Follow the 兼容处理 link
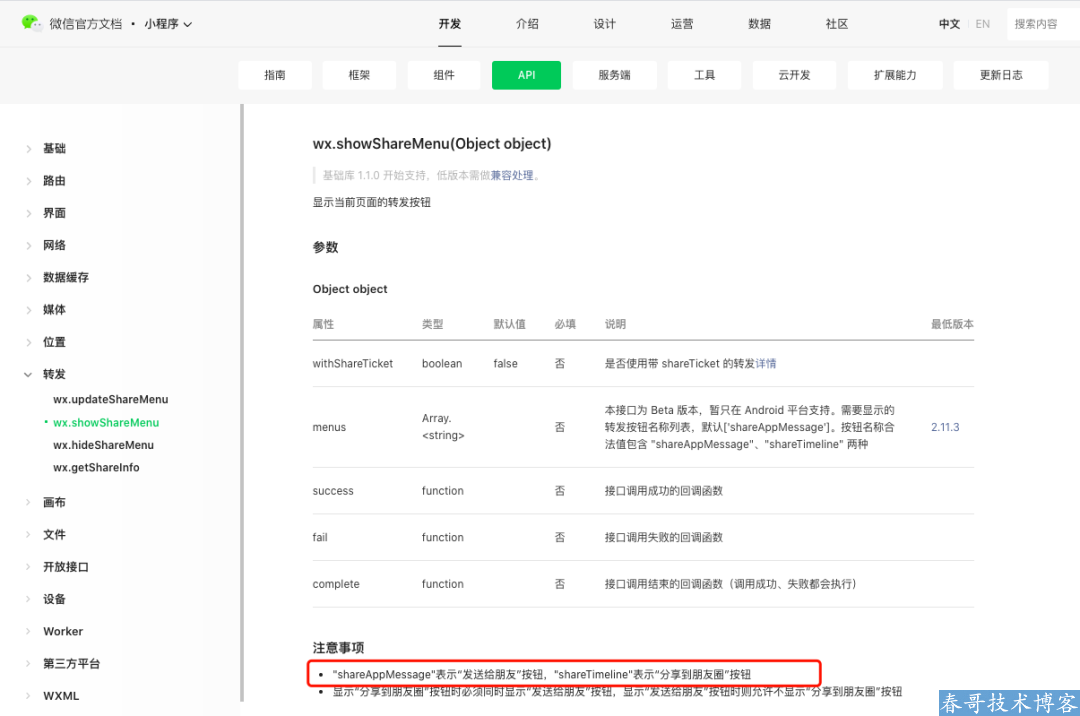 pyautogui.click(x=512, y=176)
